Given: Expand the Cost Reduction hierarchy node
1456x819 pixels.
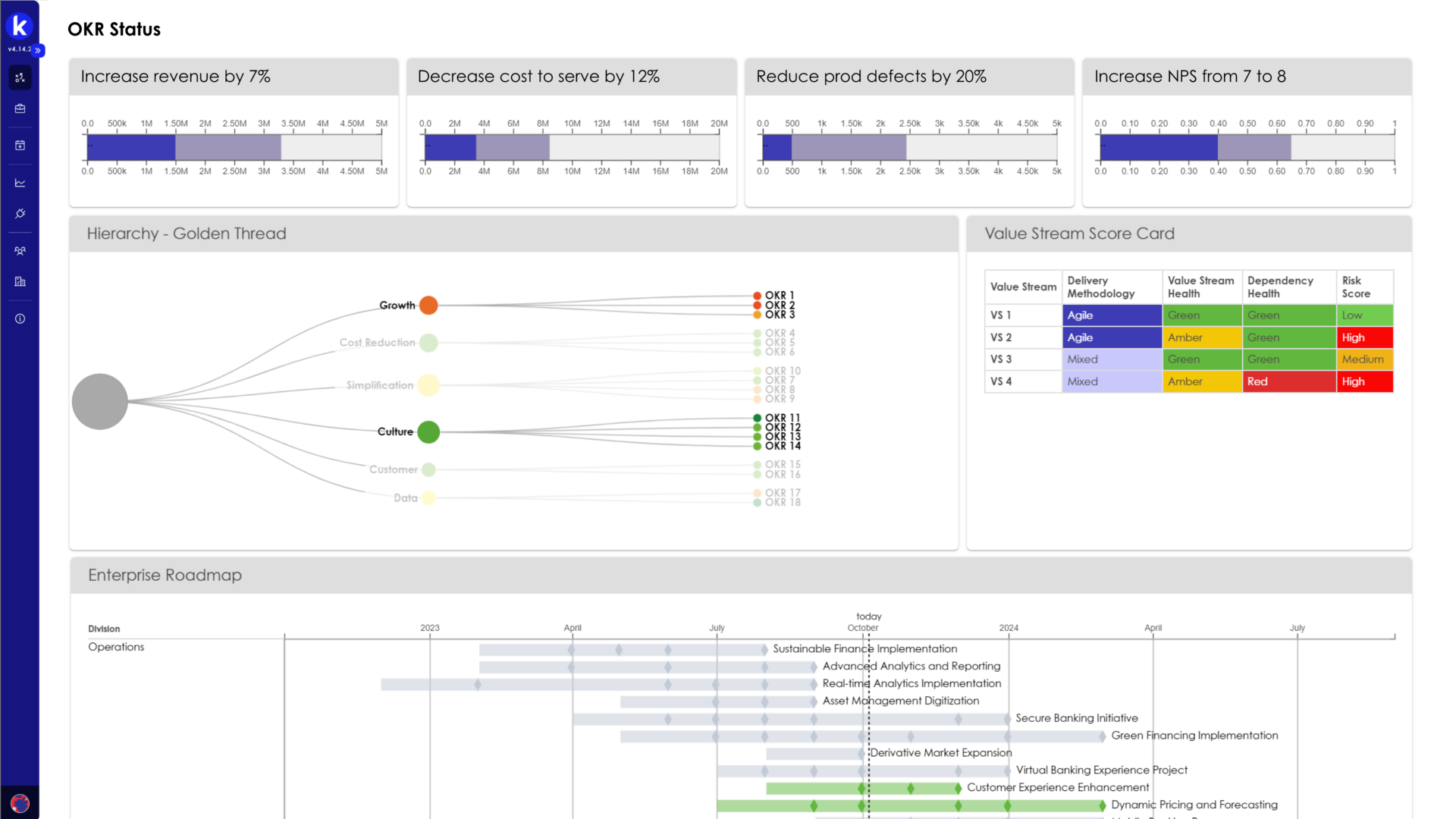Looking at the screenshot, I should coord(428,343).
